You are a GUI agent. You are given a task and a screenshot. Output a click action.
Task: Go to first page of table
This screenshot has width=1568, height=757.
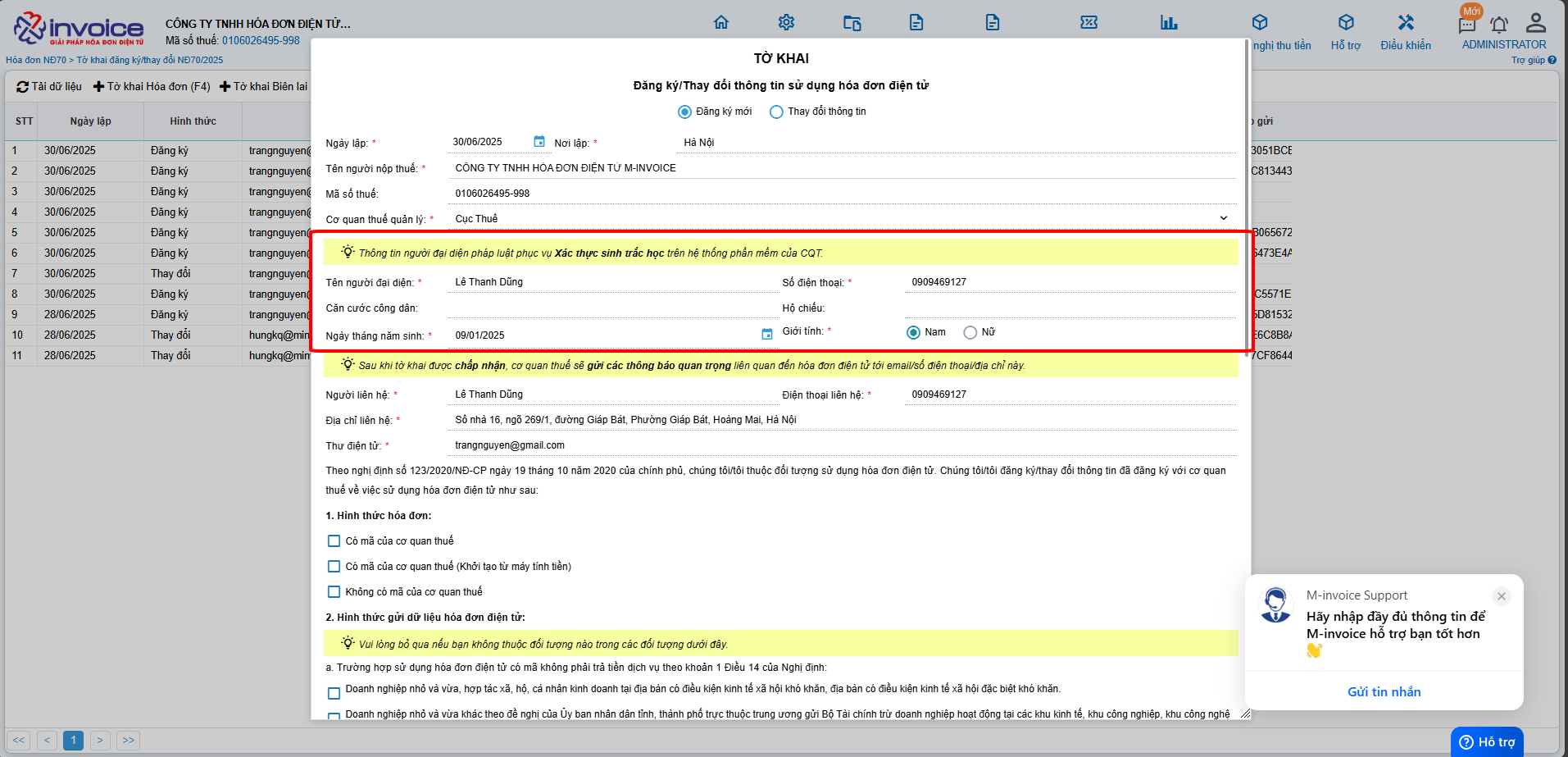[x=20, y=741]
